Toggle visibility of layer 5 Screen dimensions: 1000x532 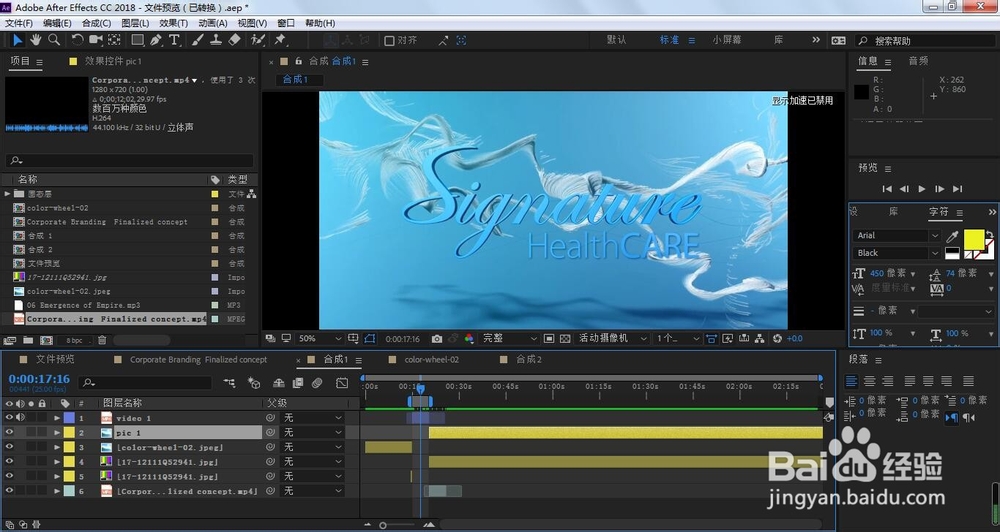pyautogui.click(x=9, y=477)
